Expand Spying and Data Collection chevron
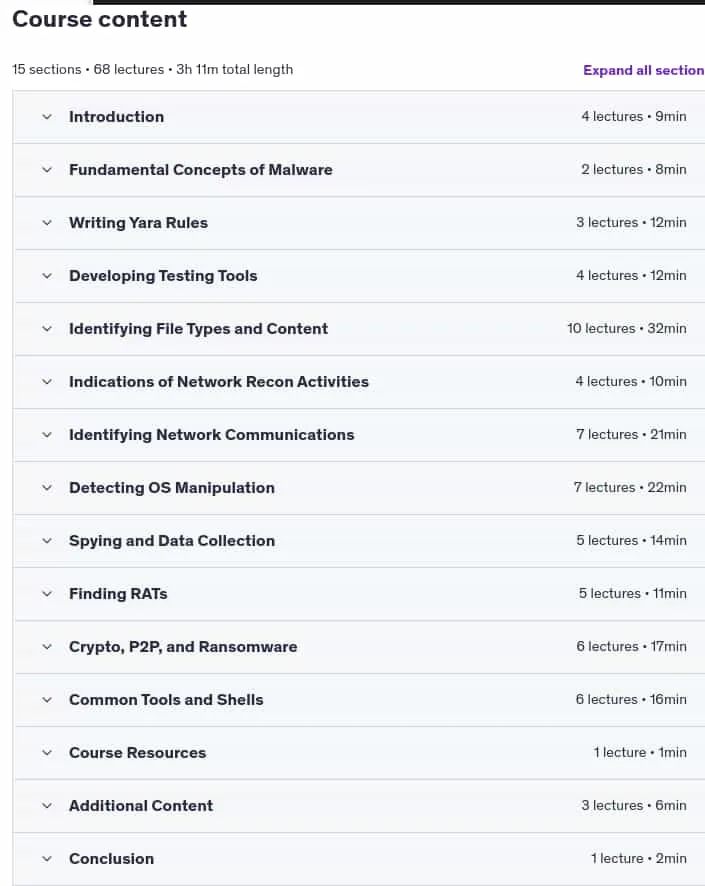The image size is (705, 886). point(47,541)
